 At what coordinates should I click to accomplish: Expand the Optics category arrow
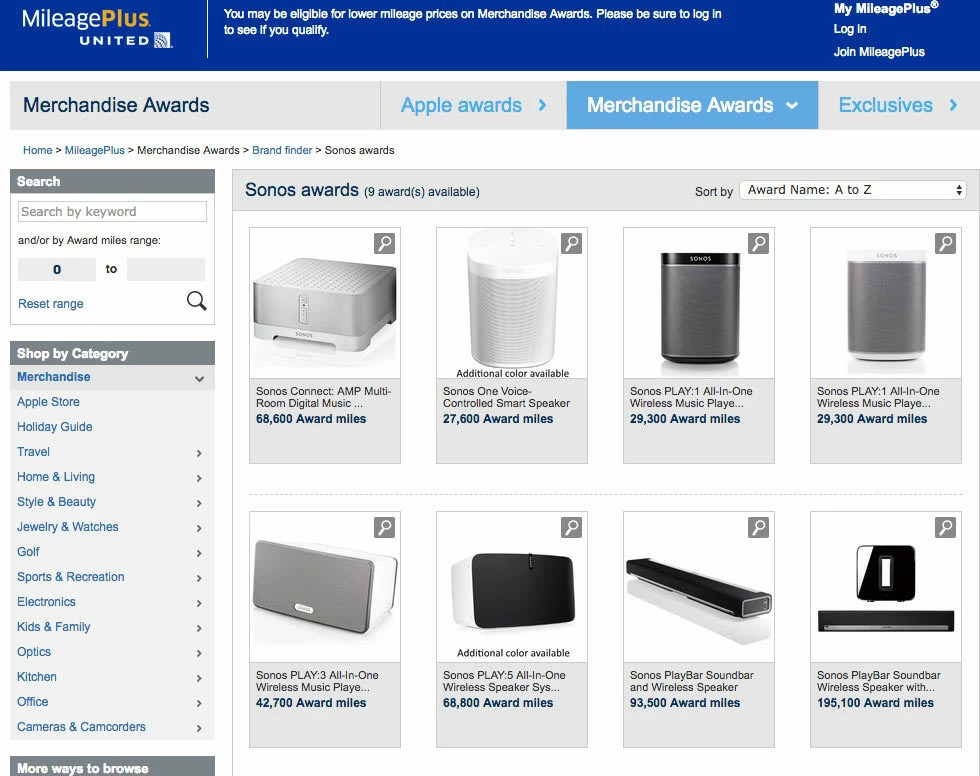click(199, 653)
